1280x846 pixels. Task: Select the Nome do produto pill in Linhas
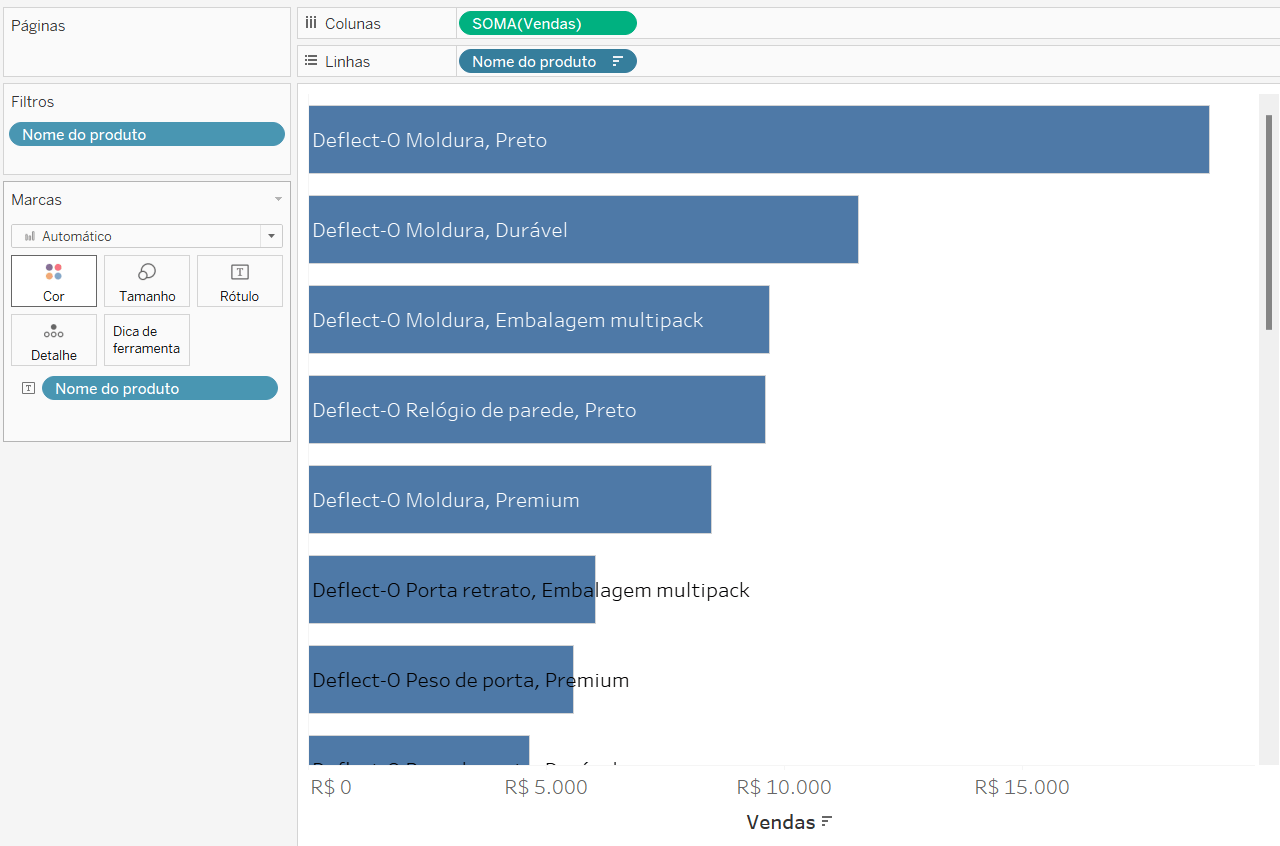[x=547, y=61]
